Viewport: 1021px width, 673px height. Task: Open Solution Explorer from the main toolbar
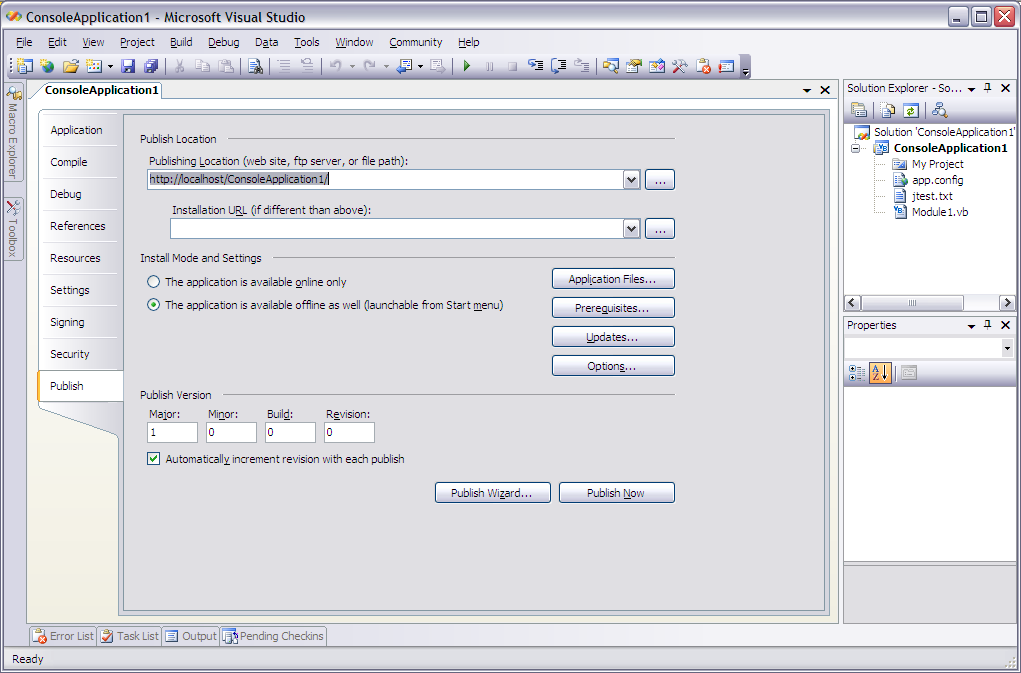click(611, 66)
